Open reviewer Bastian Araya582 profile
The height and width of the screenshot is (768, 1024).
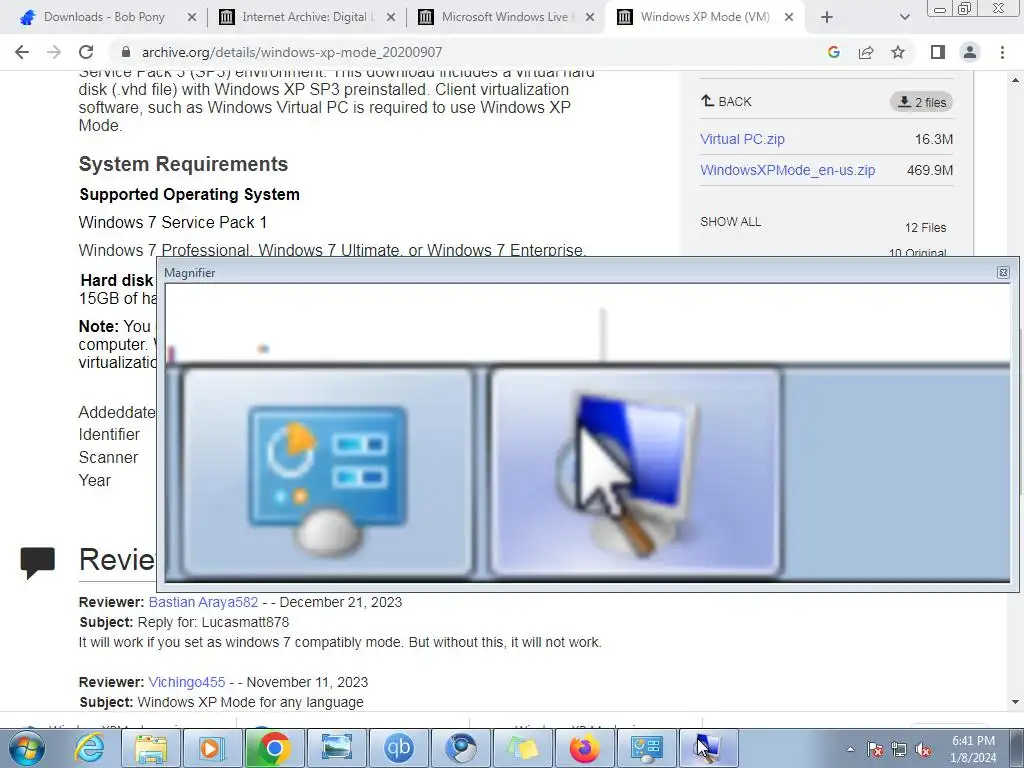click(x=203, y=602)
